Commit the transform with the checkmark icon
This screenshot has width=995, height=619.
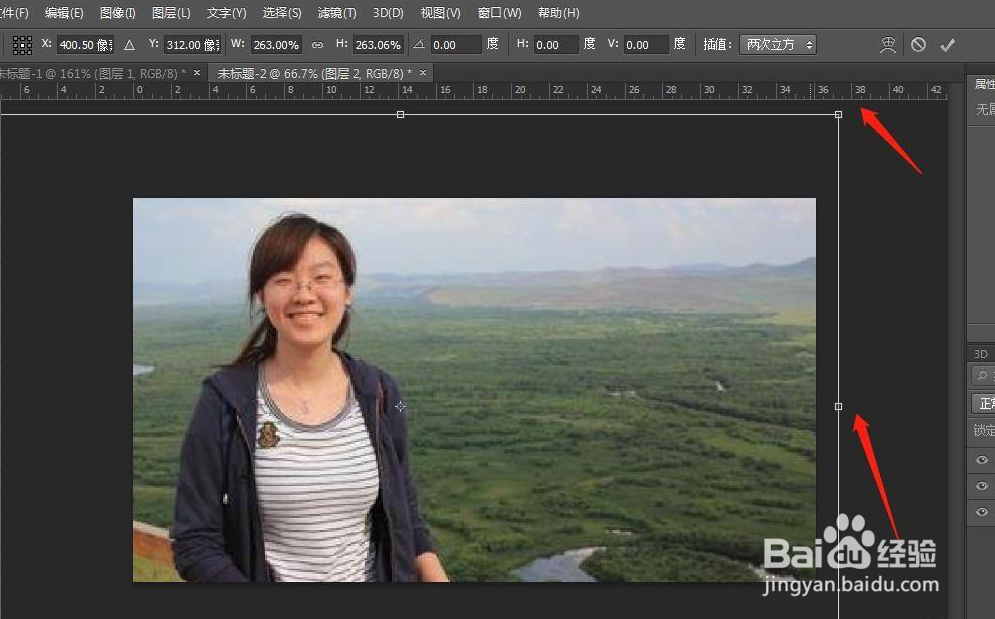click(947, 44)
